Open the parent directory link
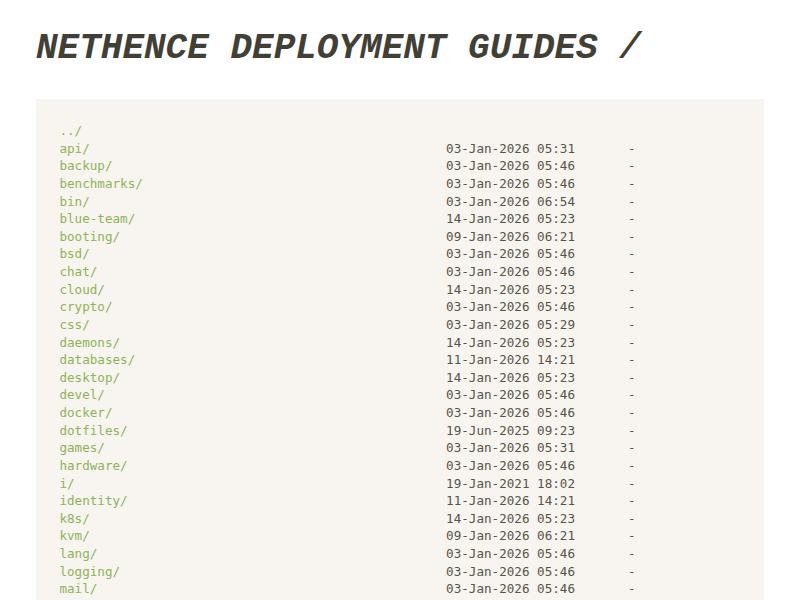Image resolution: width=800 pixels, height=600 pixels. coord(68,130)
